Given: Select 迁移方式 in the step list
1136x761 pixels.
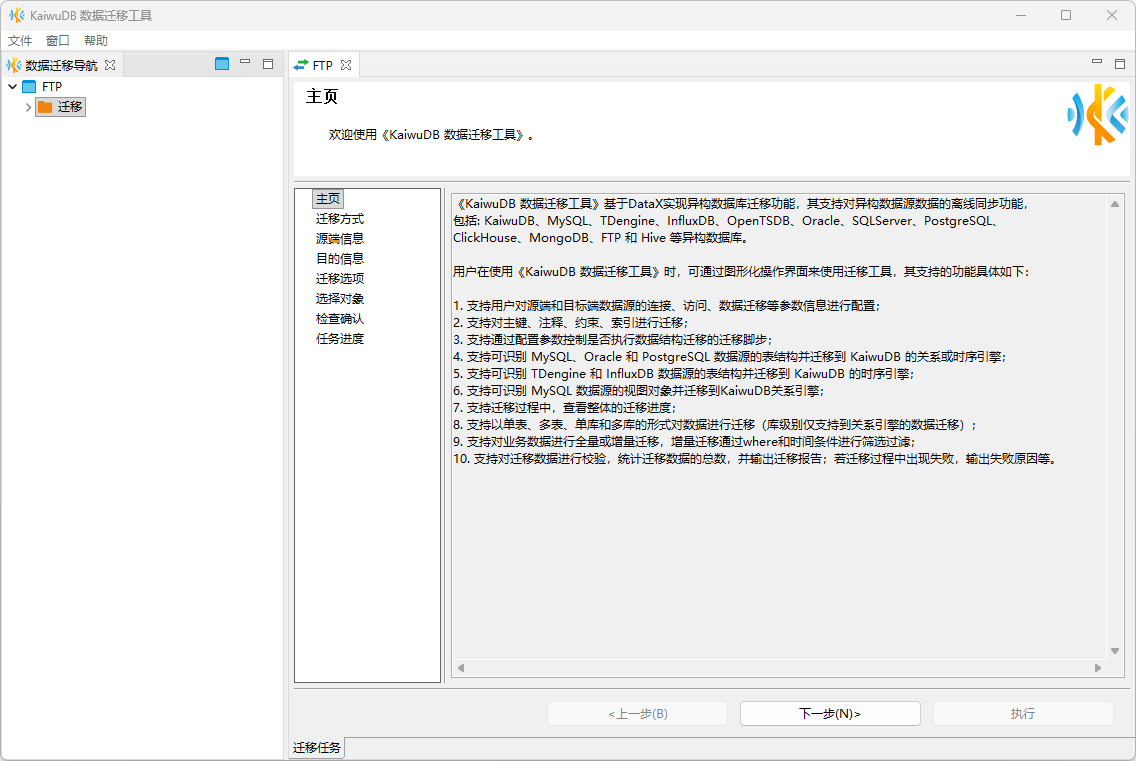Looking at the screenshot, I should (340, 219).
